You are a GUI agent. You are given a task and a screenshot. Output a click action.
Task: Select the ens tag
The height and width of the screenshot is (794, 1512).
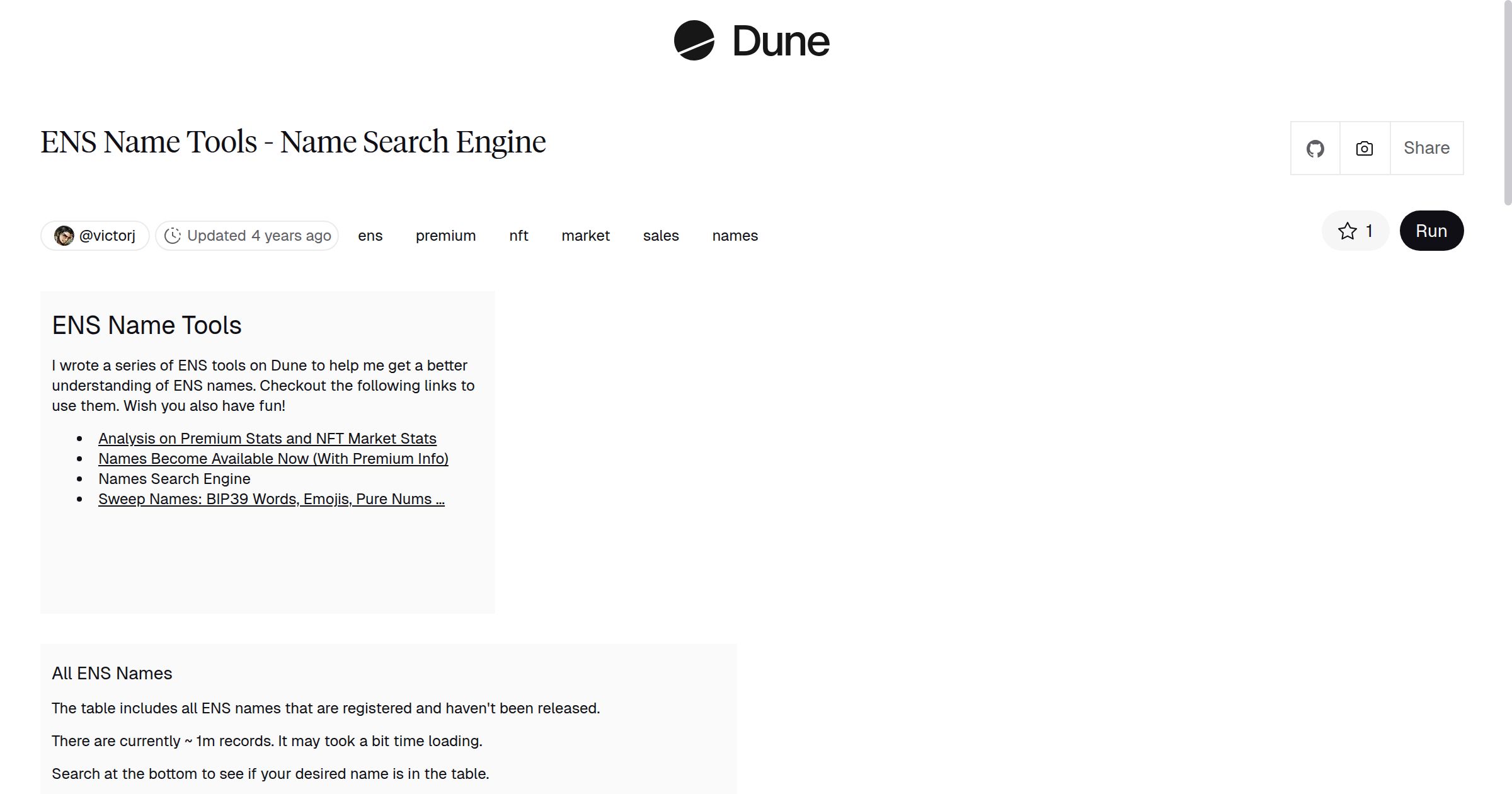click(370, 236)
